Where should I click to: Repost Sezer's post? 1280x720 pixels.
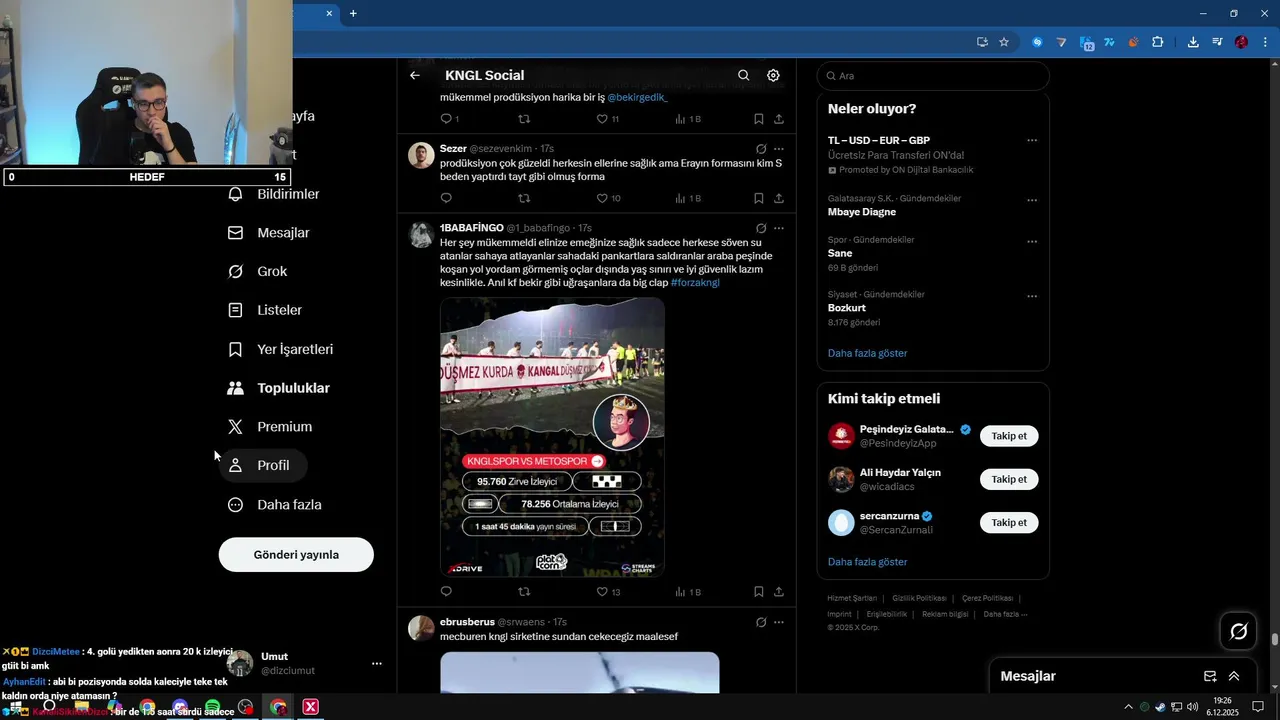524,198
